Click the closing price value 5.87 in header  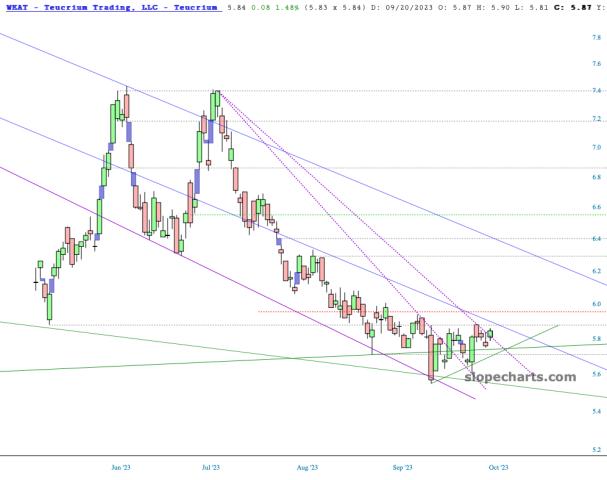pyautogui.click(x=578, y=8)
